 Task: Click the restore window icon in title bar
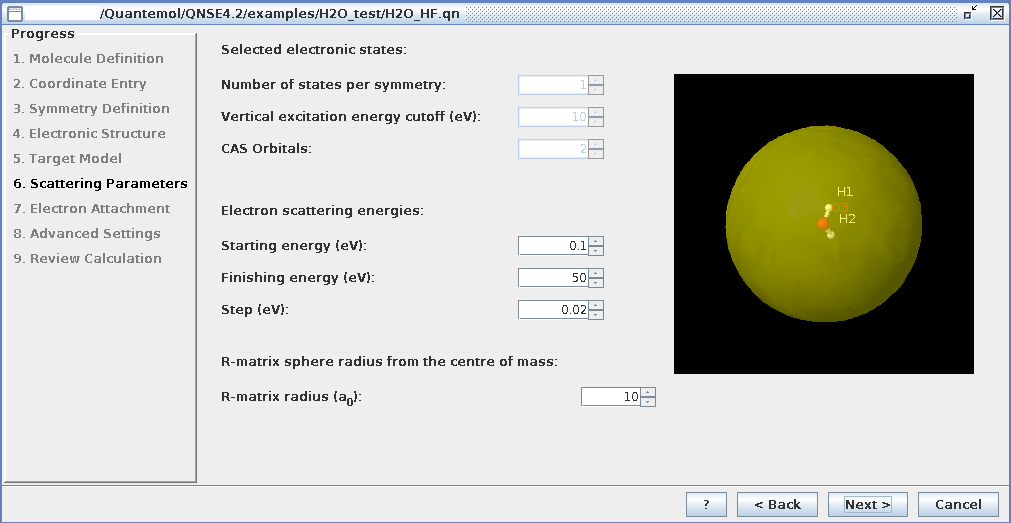[x=970, y=13]
